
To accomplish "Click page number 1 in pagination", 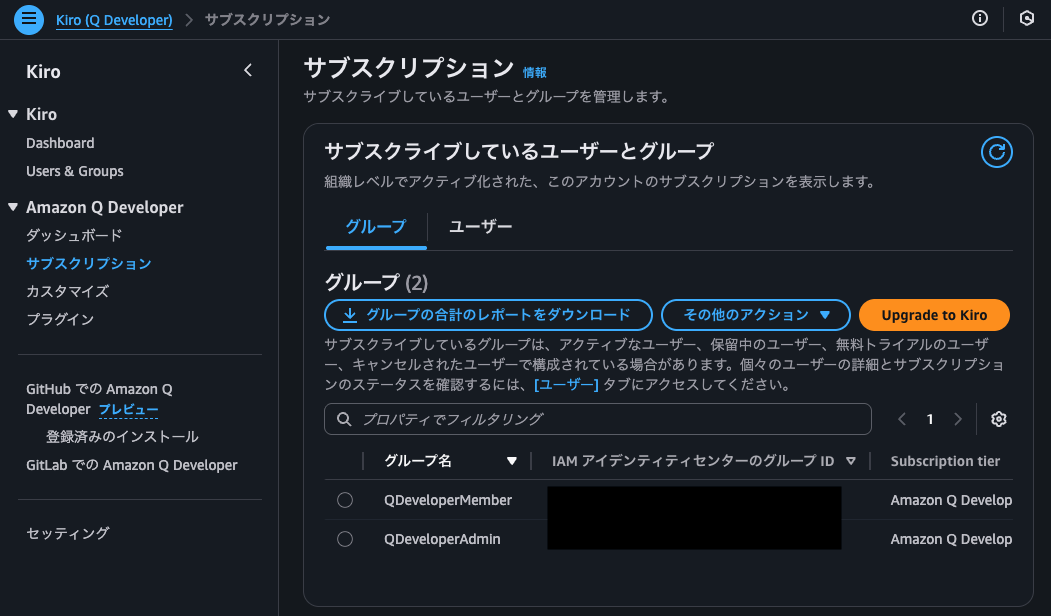I will (x=930, y=419).
